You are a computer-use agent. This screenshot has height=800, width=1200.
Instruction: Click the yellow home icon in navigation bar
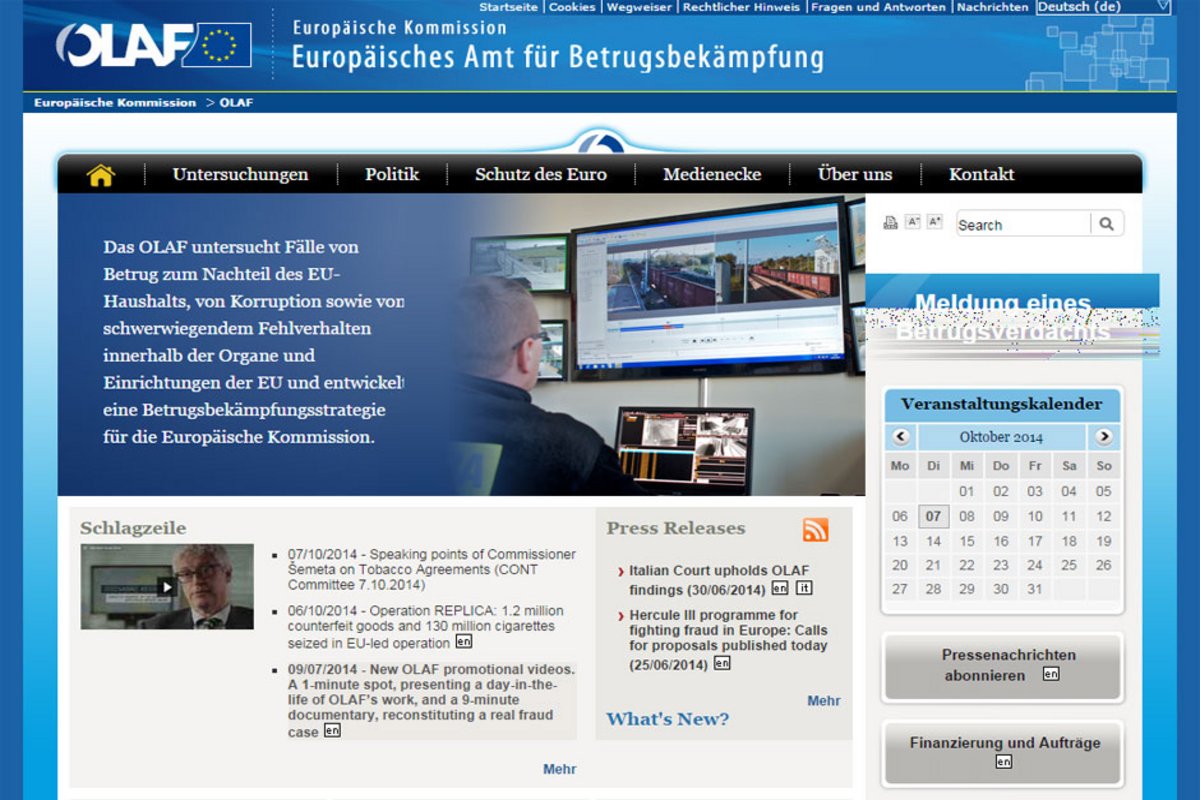(101, 175)
